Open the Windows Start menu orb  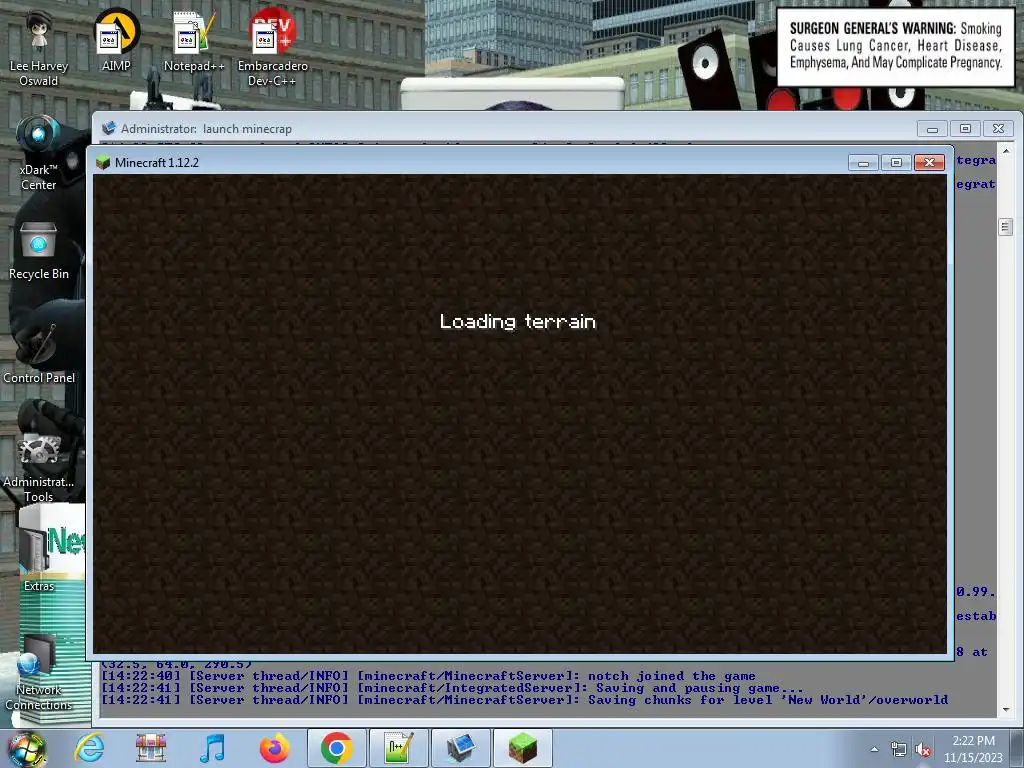[26, 748]
